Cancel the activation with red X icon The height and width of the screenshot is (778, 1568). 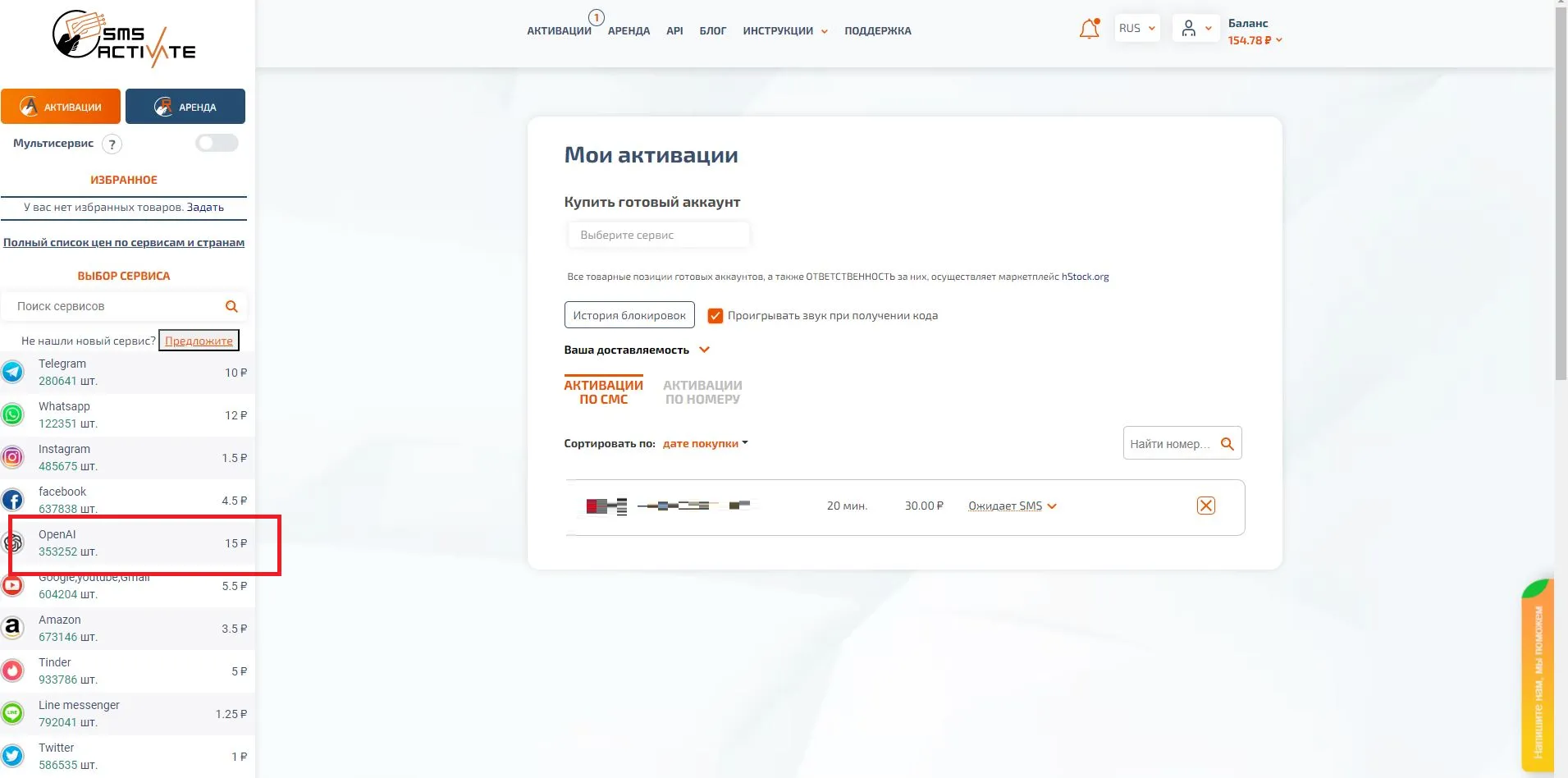(1205, 506)
